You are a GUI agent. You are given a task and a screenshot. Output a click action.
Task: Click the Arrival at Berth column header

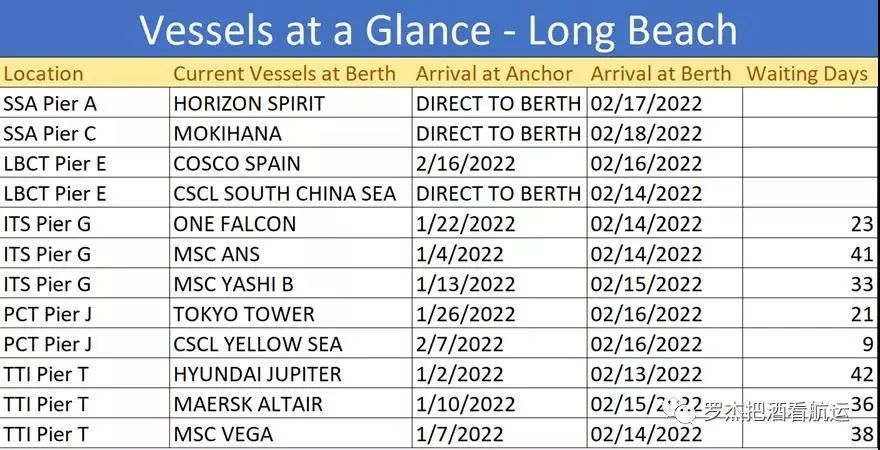click(660, 74)
